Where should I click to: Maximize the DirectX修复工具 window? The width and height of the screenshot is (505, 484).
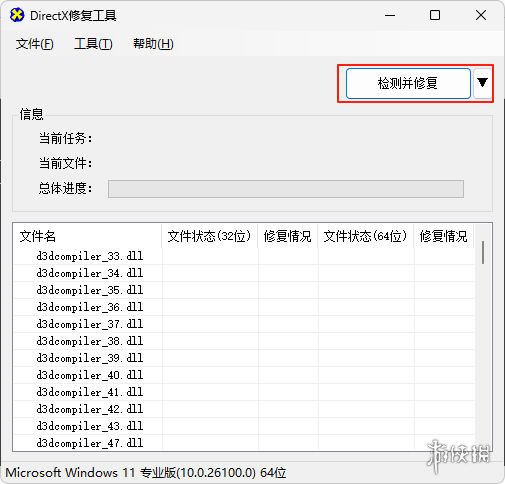point(435,15)
